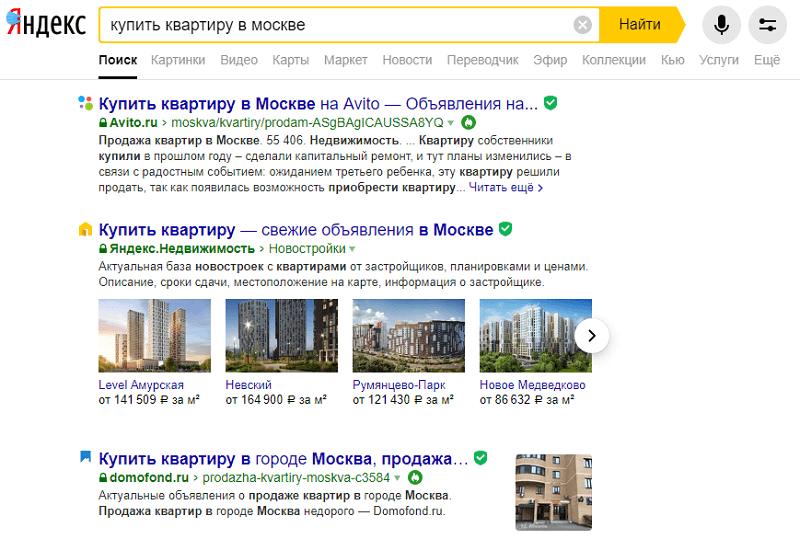The width and height of the screenshot is (800, 539).
Task: Open the Маркет tab
Action: [345, 60]
